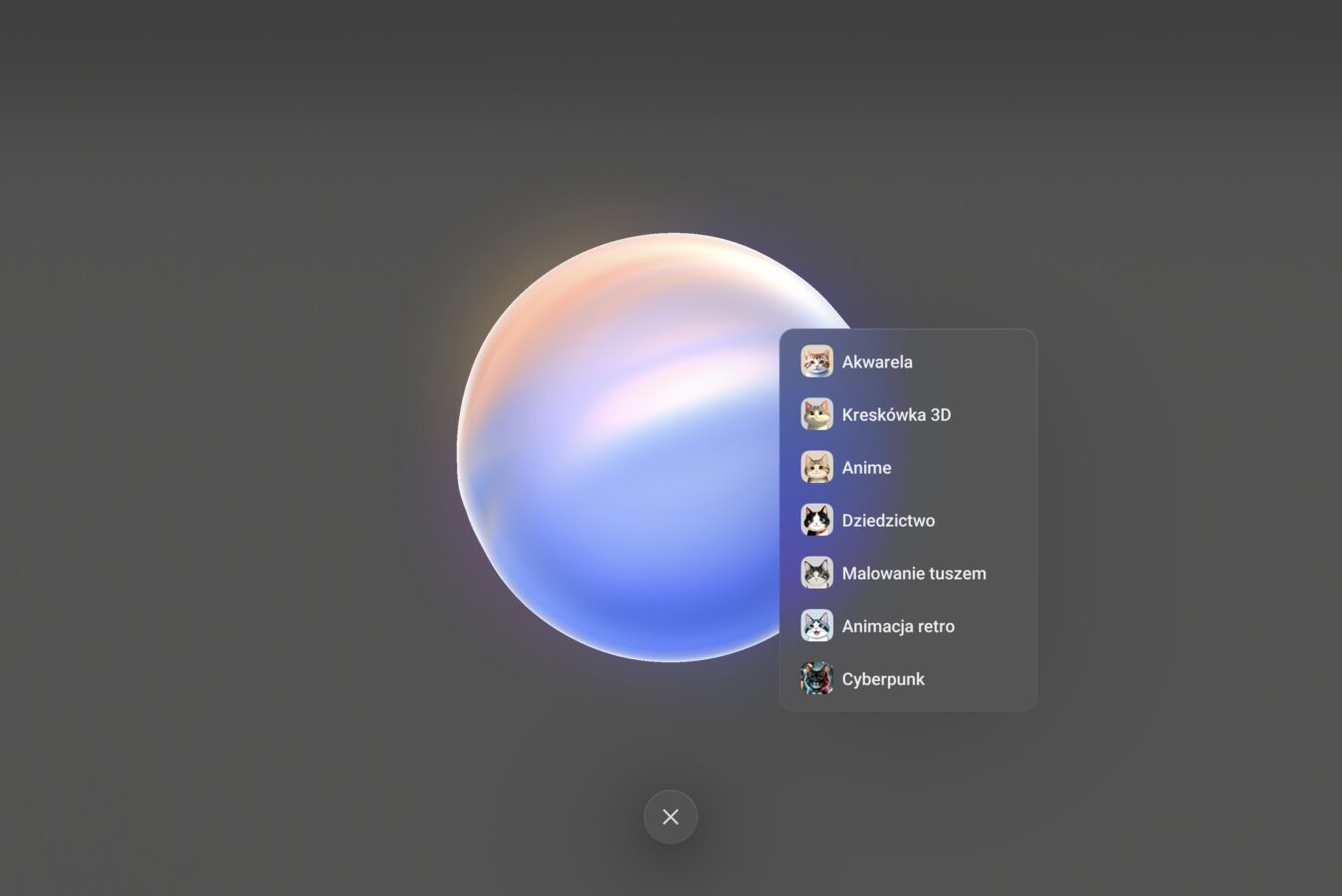This screenshot has width=1342, height=896.
Task: Choose the Malowanie tuszem text label
Action: point(914,573)
